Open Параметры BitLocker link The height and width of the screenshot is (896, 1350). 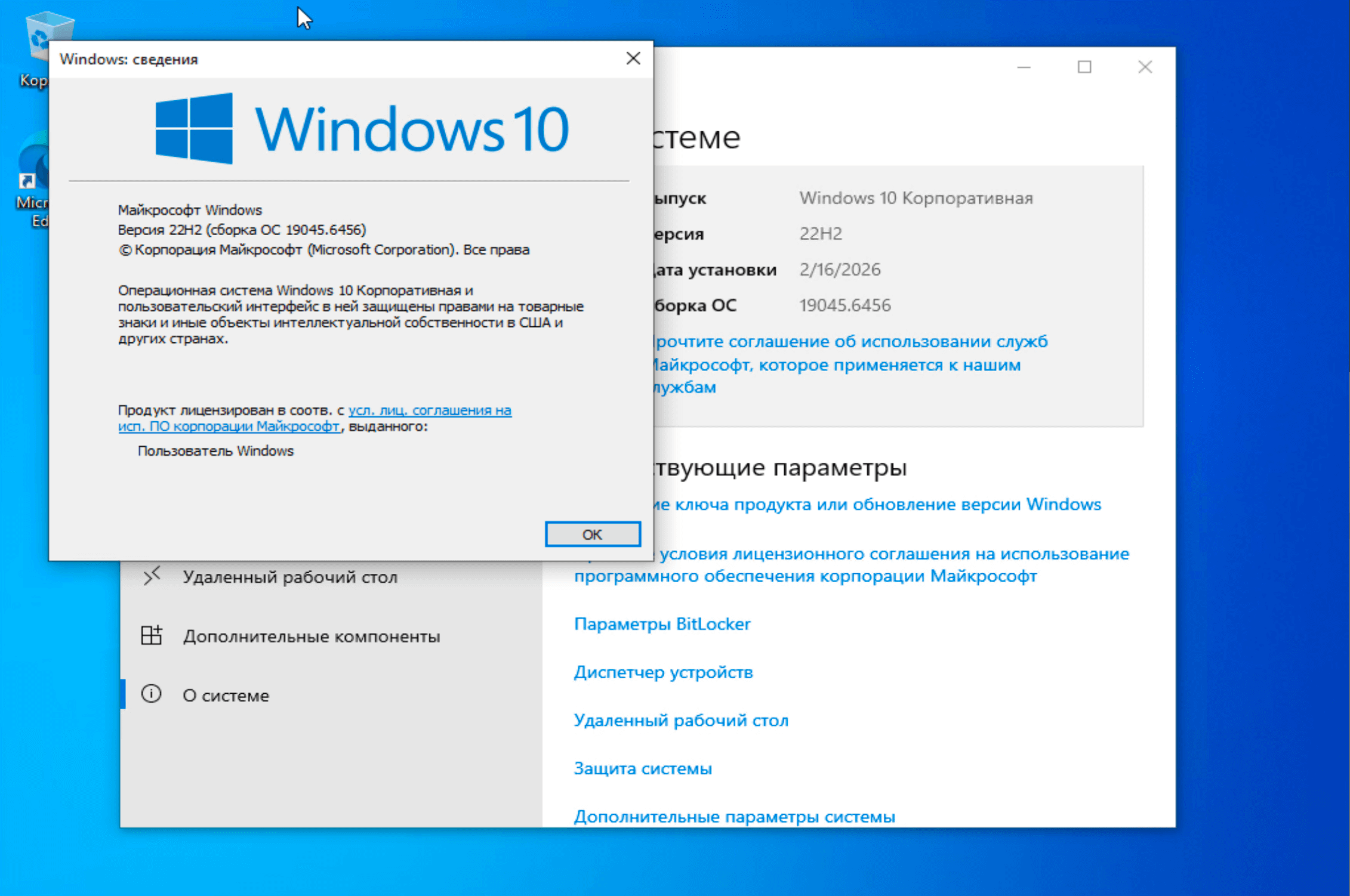pos(662,623)
